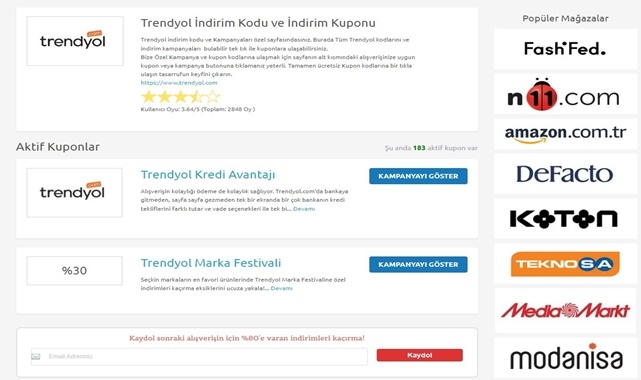
Task: Open the https://www.trendyol.com link
Action: pos(179,83)
